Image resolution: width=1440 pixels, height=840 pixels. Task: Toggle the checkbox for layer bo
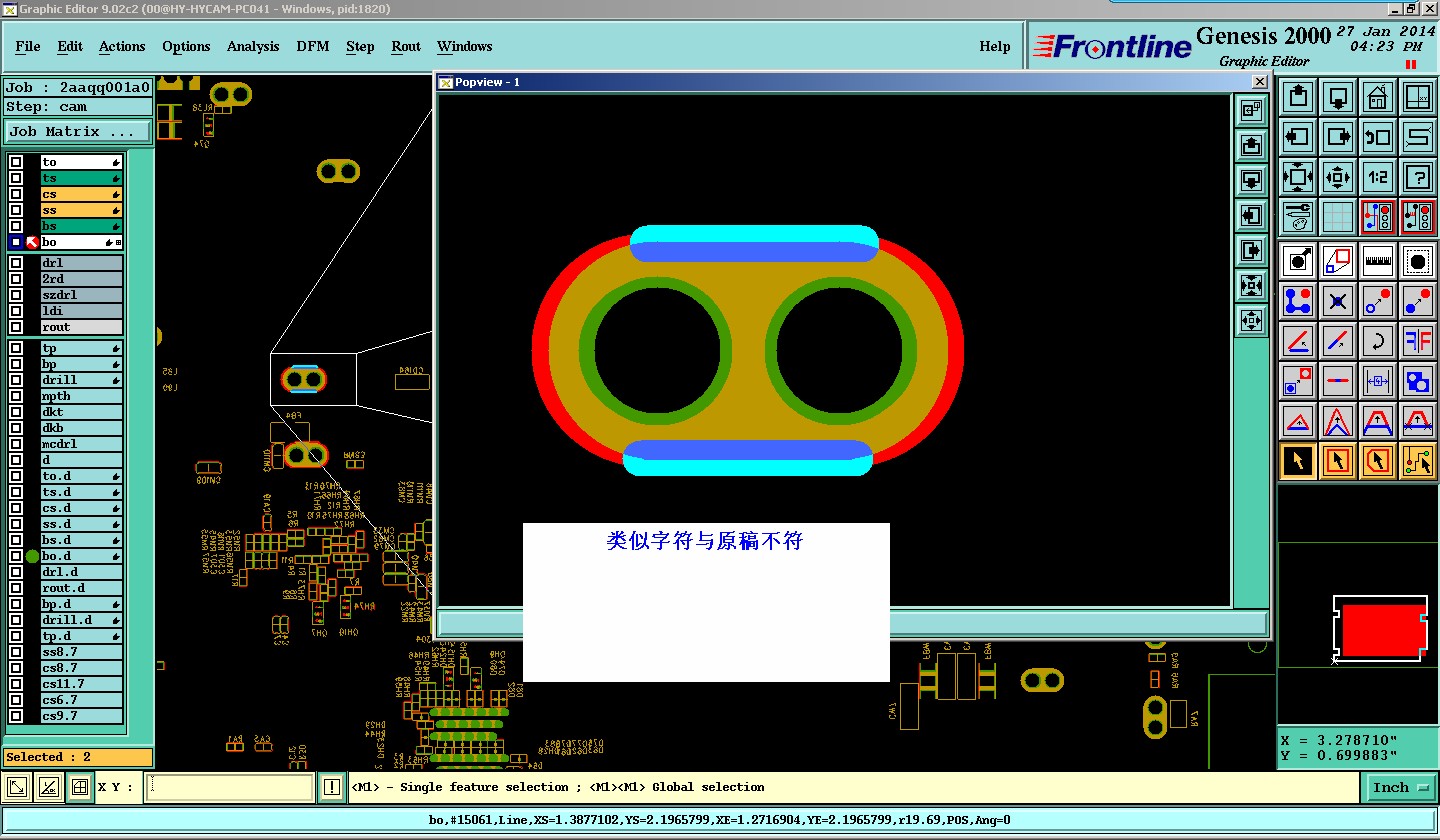coord(16,242)
